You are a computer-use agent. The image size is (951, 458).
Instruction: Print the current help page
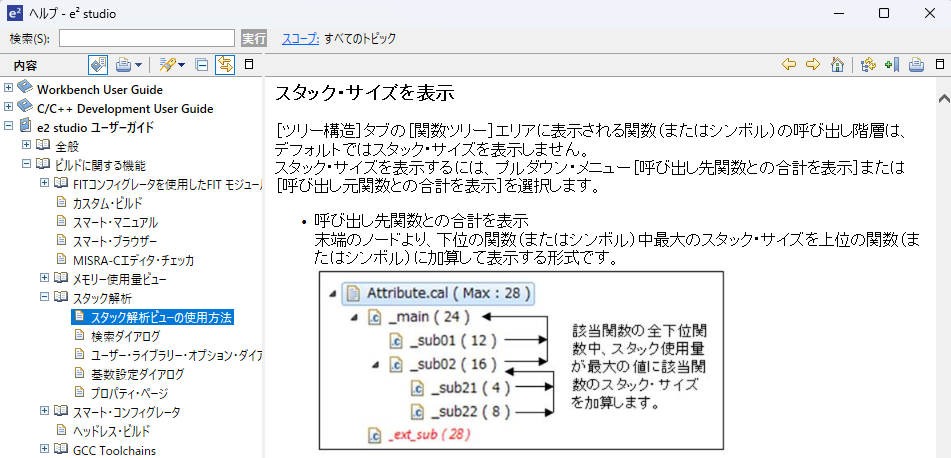[916, 64]
